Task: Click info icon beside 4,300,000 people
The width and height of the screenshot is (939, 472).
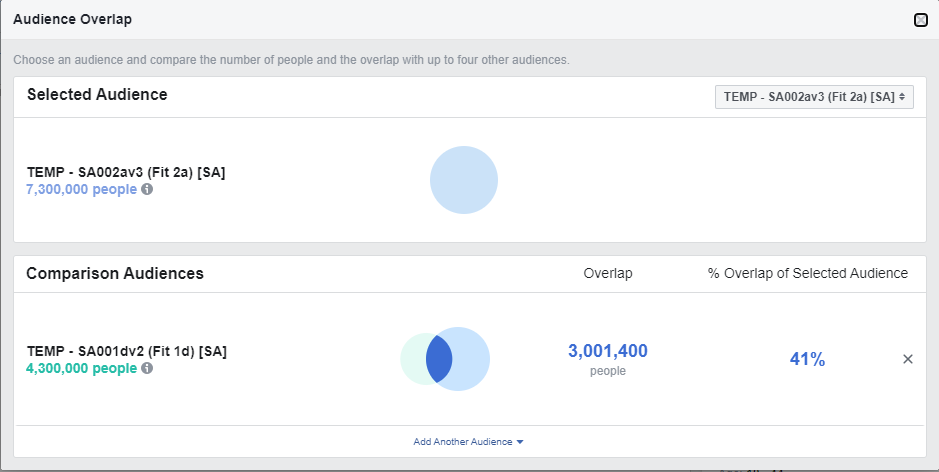Action: point(147,369)
